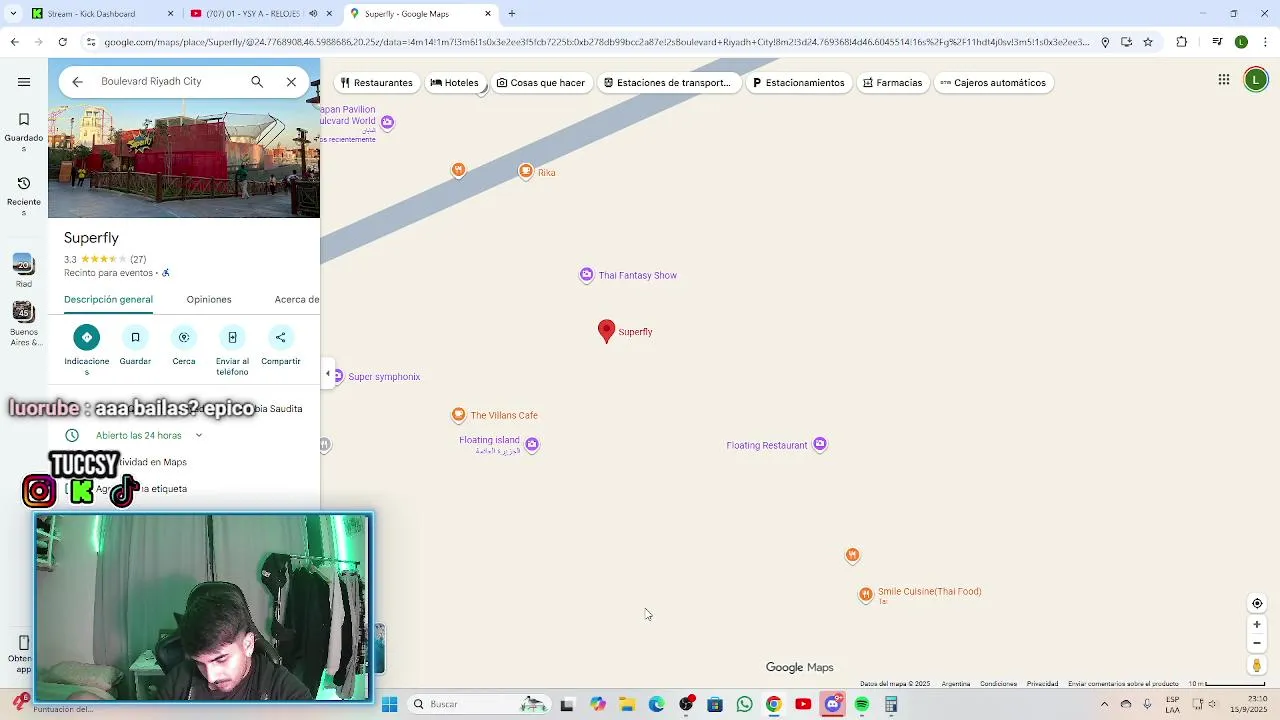Viewport: 1280px width, 720px height.
Task: Clear the search with the X icon
Action: pyautogui.click(x=291, y=82)
